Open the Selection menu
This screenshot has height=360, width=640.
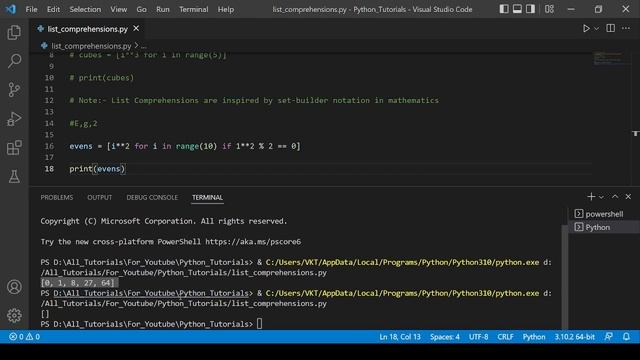85,9
